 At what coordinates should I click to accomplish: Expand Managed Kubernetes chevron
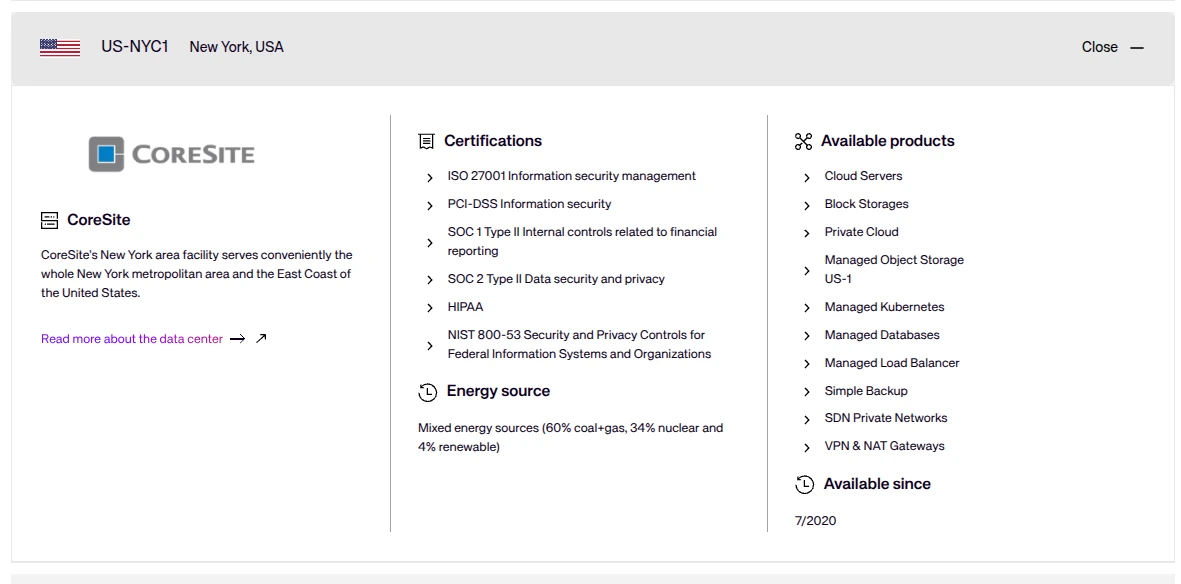pos(807,308)
